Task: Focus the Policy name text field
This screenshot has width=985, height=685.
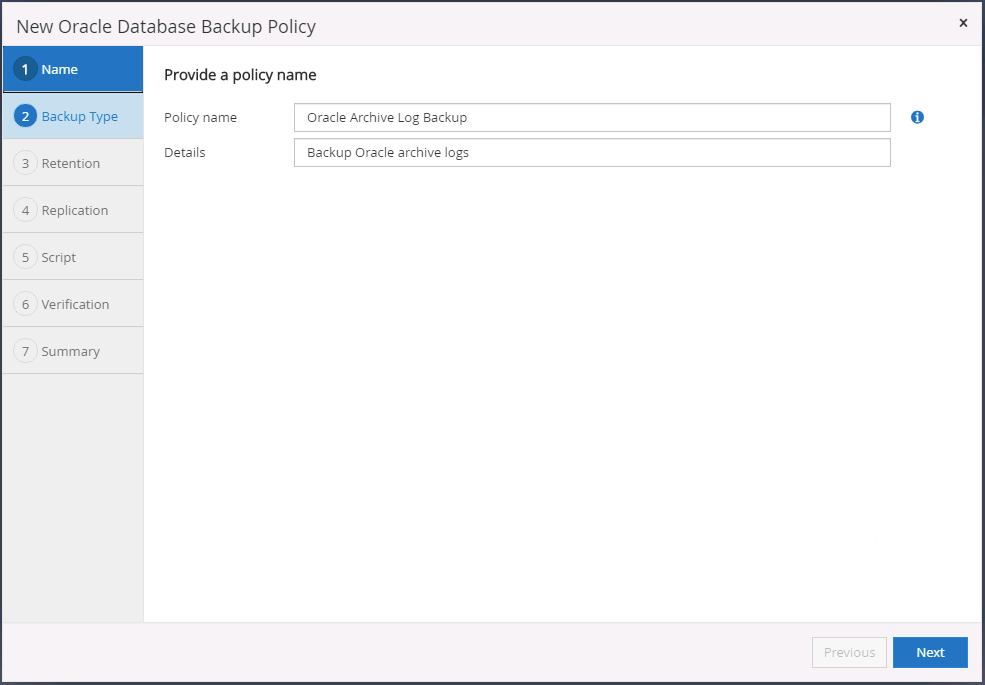Action: 592,117
